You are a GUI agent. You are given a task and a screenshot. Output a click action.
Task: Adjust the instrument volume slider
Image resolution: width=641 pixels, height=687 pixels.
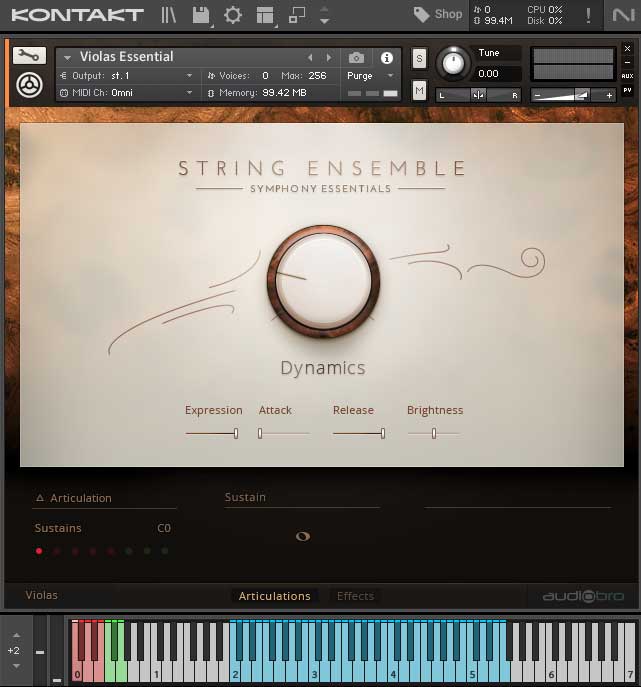click(x=573, y=95)
